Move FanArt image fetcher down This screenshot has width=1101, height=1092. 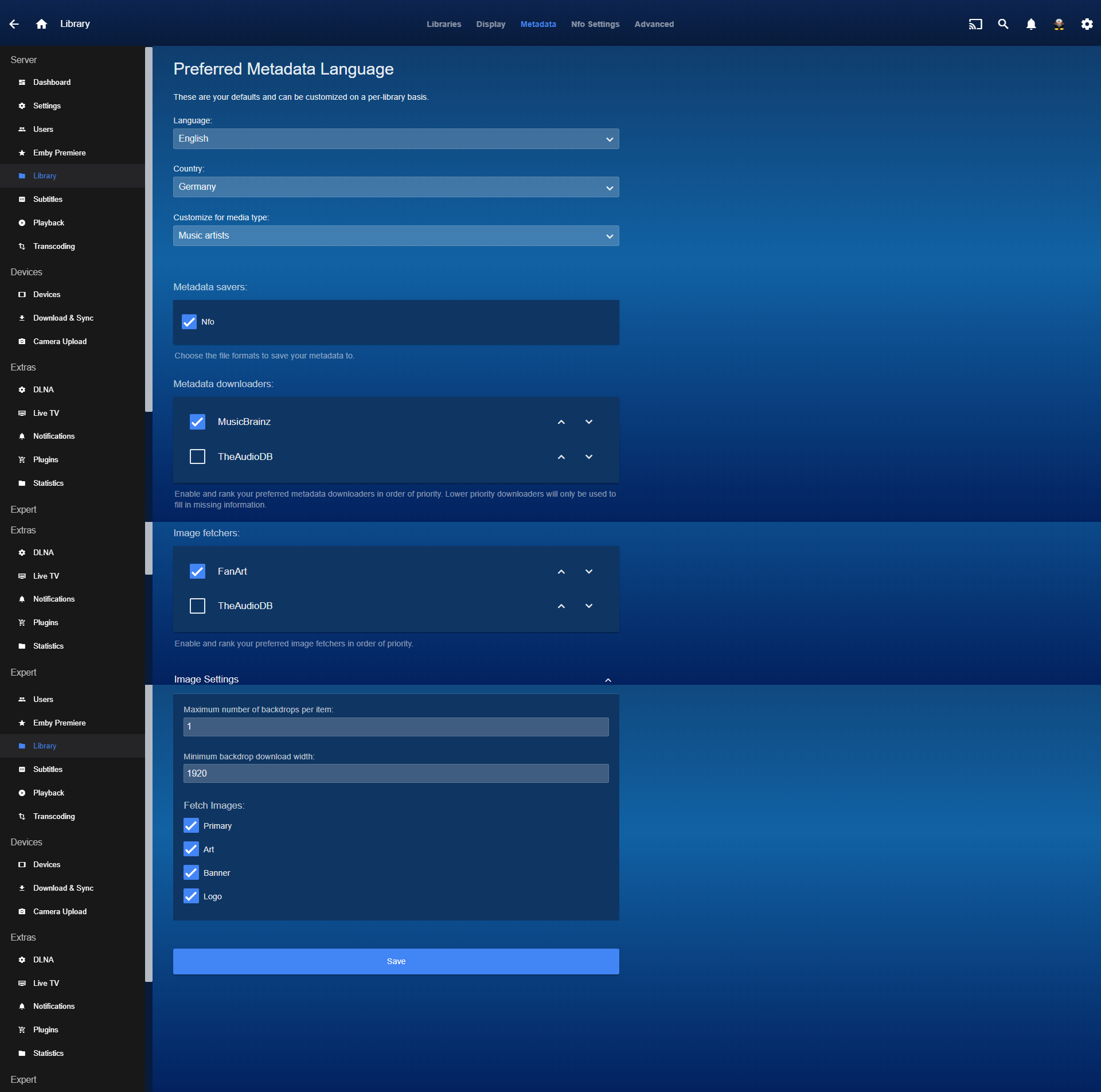589,572
